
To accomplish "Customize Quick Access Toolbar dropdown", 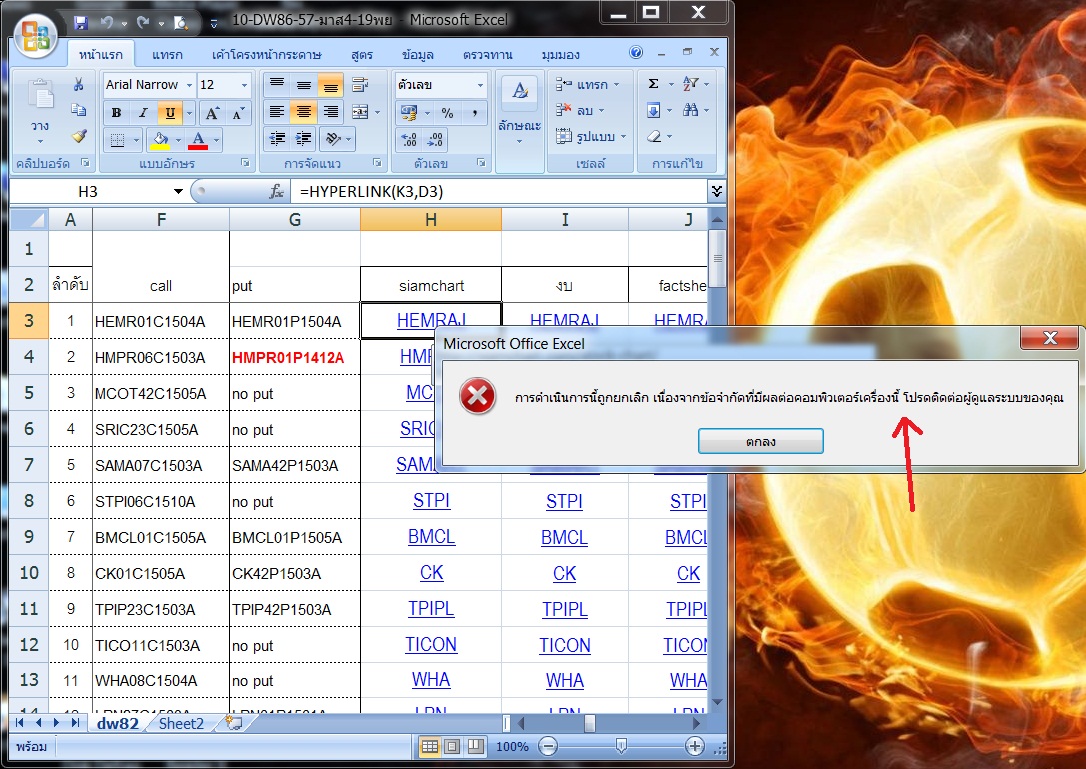I will point(213,24).
